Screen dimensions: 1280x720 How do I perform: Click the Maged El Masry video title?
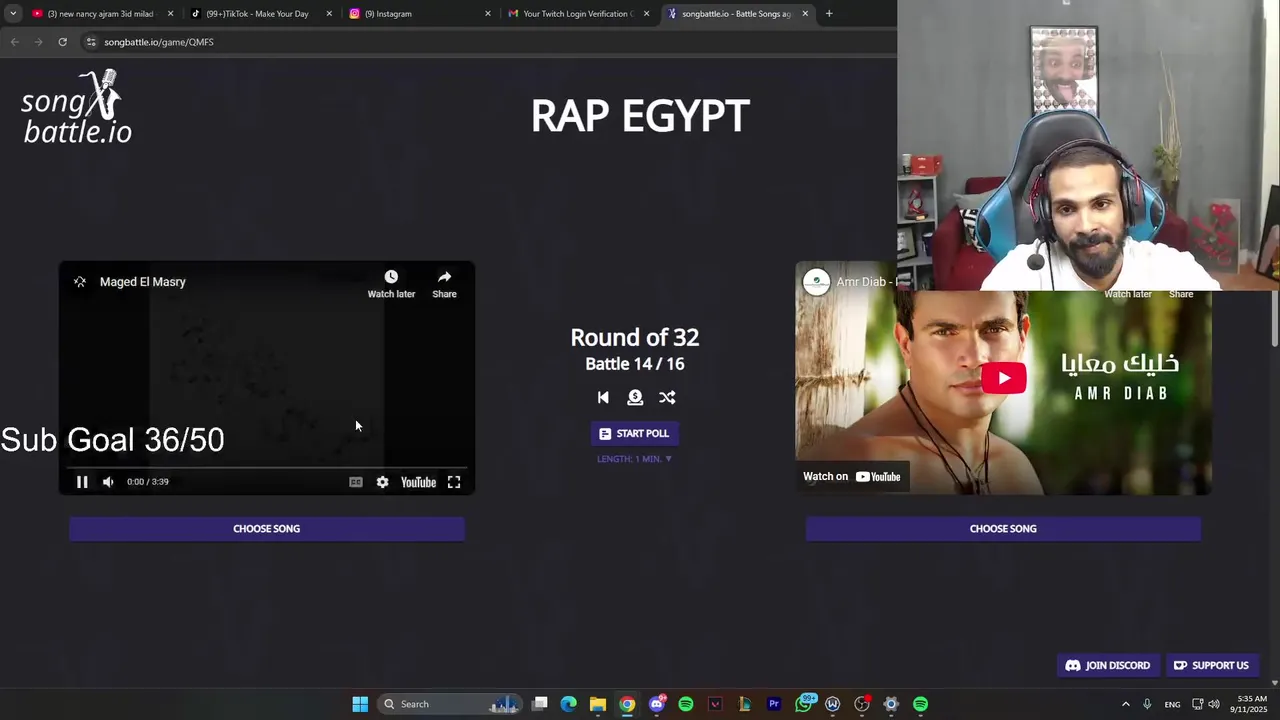click(143, 282)
